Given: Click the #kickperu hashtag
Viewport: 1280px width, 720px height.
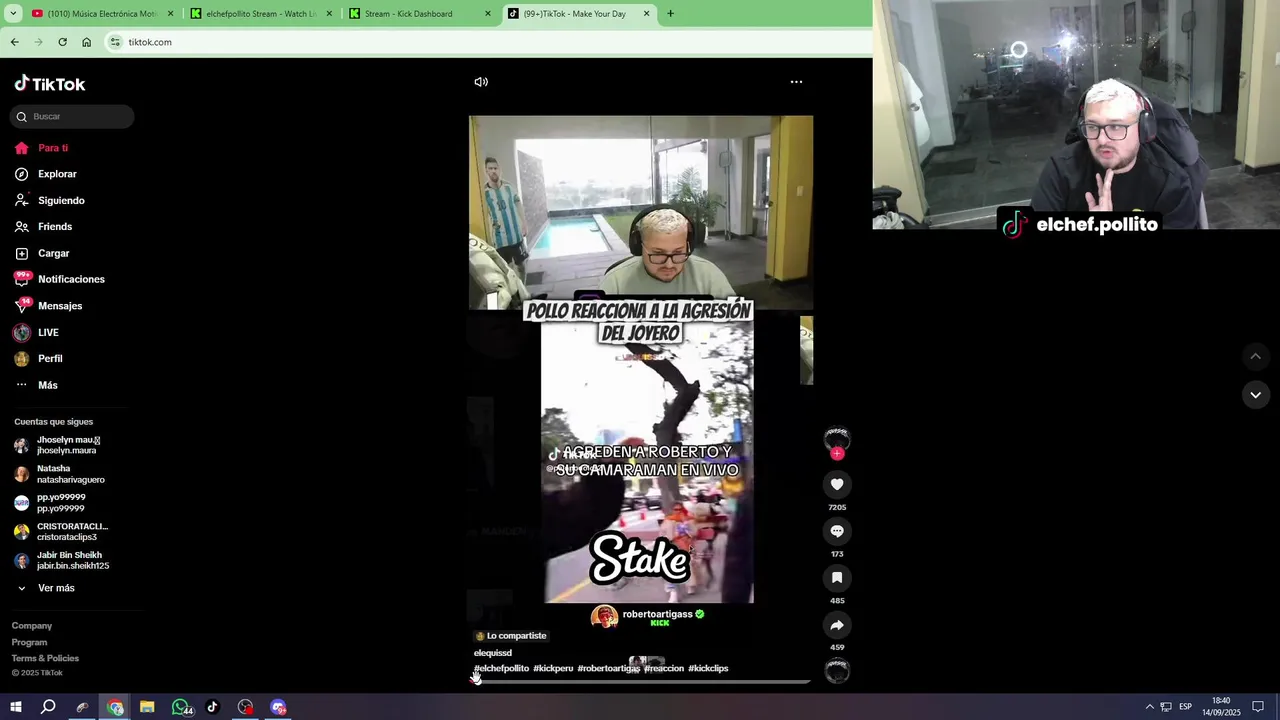Looking at the screenshot, I should point(553,668).
